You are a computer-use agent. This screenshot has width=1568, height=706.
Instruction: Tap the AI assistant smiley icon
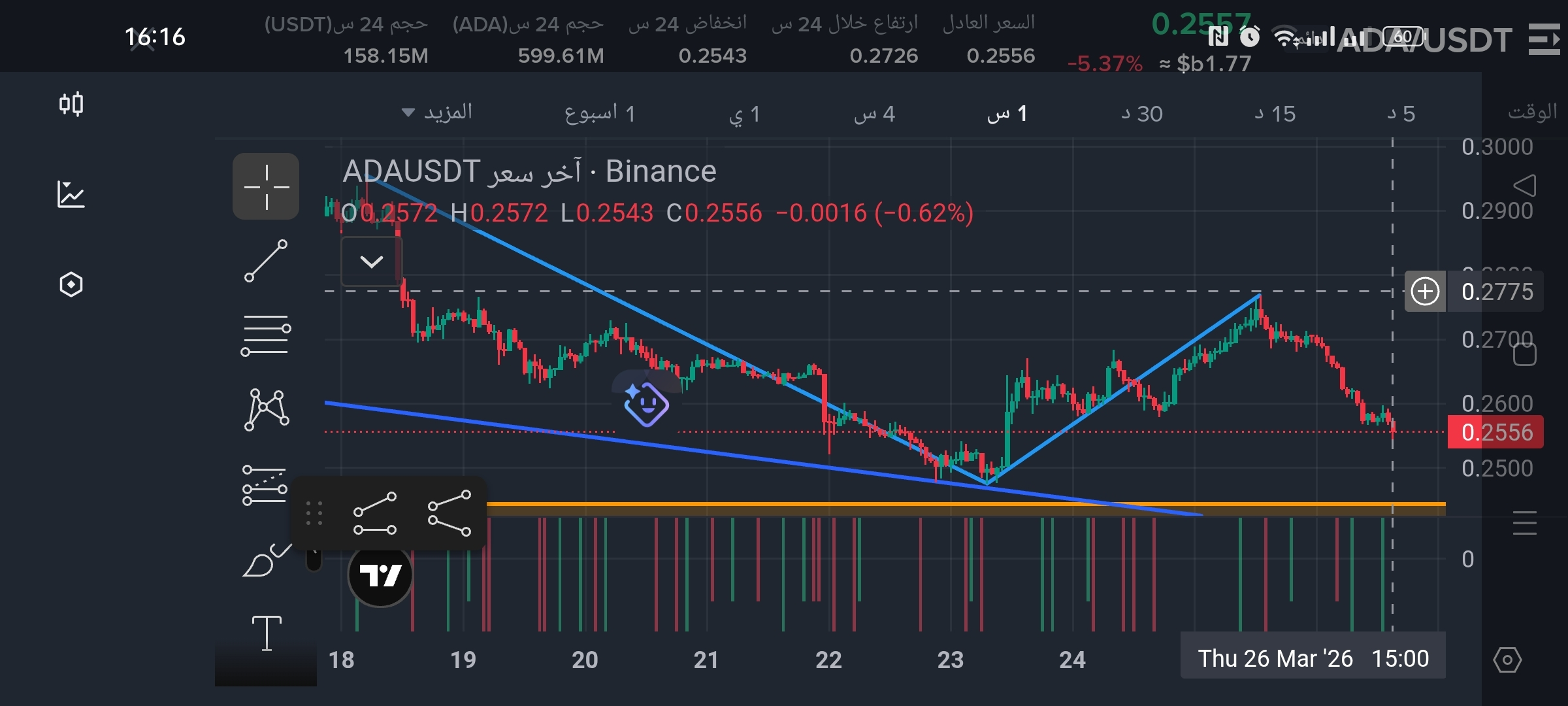[645, 403]
